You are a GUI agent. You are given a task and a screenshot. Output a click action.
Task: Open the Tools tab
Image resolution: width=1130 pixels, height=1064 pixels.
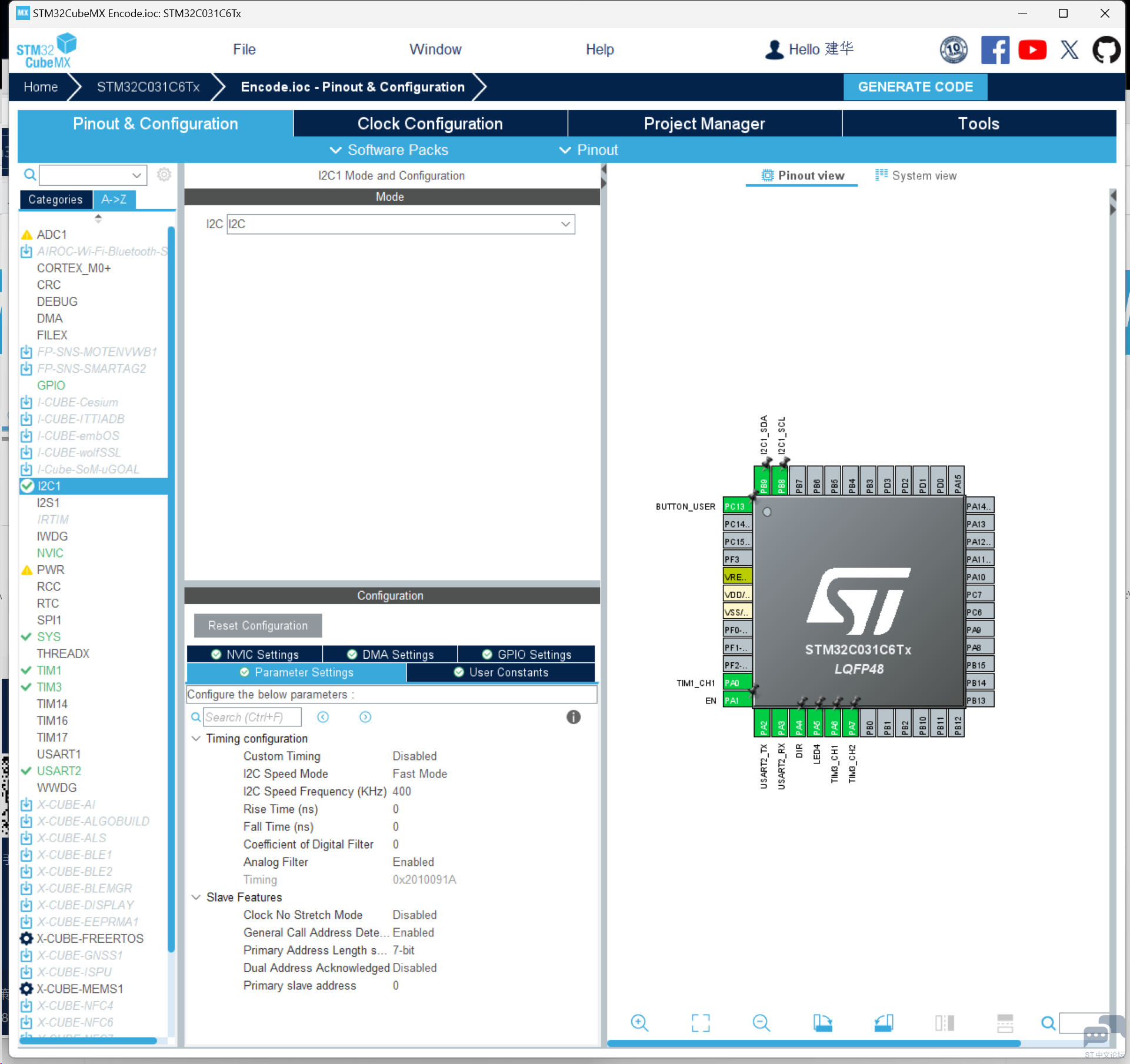pyautogui.click(x=979, y=124)
